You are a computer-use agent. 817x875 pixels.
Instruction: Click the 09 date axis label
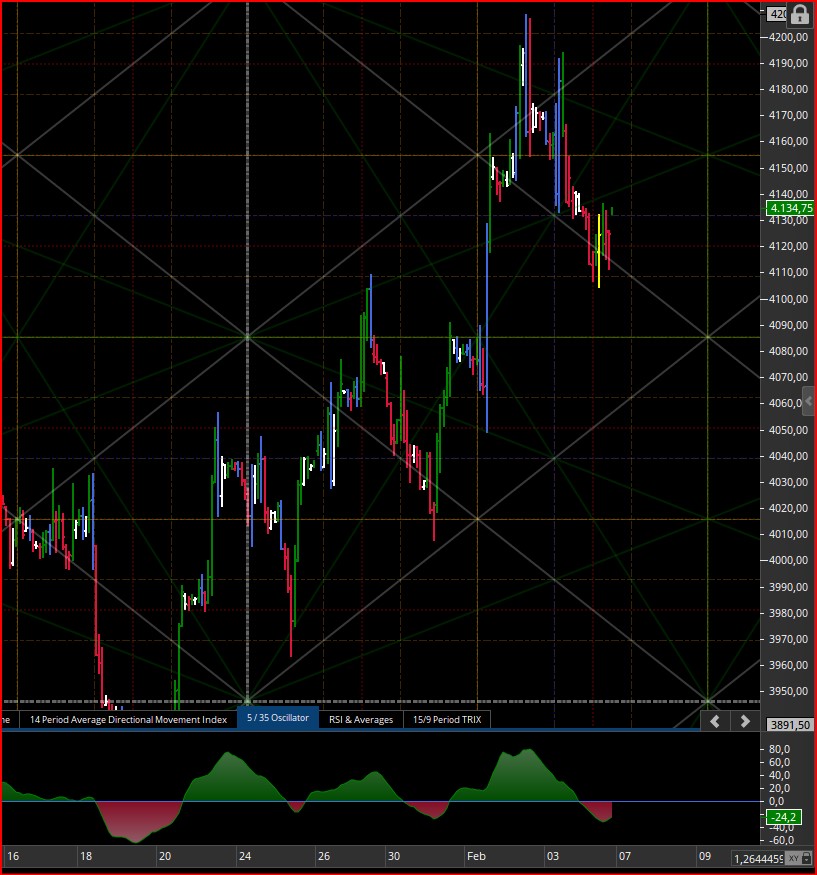point(705,856)
